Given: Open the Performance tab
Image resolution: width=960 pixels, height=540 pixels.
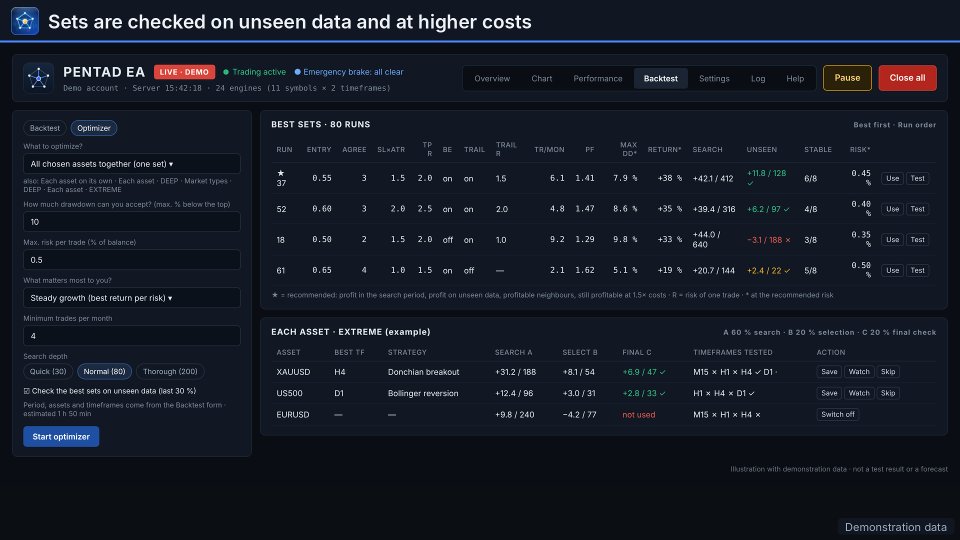Looking at the screenshot, I should (x=598, y=78).
